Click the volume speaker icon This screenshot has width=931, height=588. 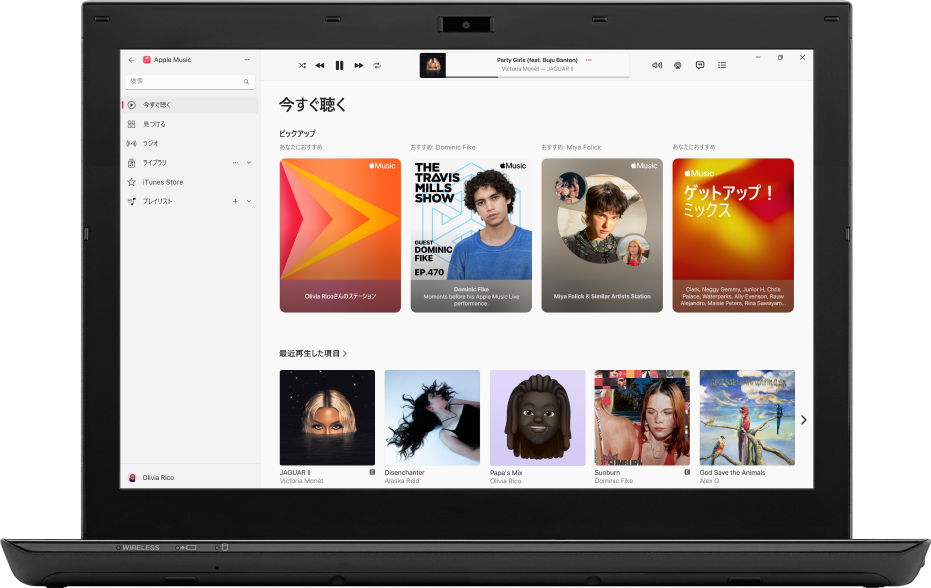pyautogui.click(x=656, y=64)
